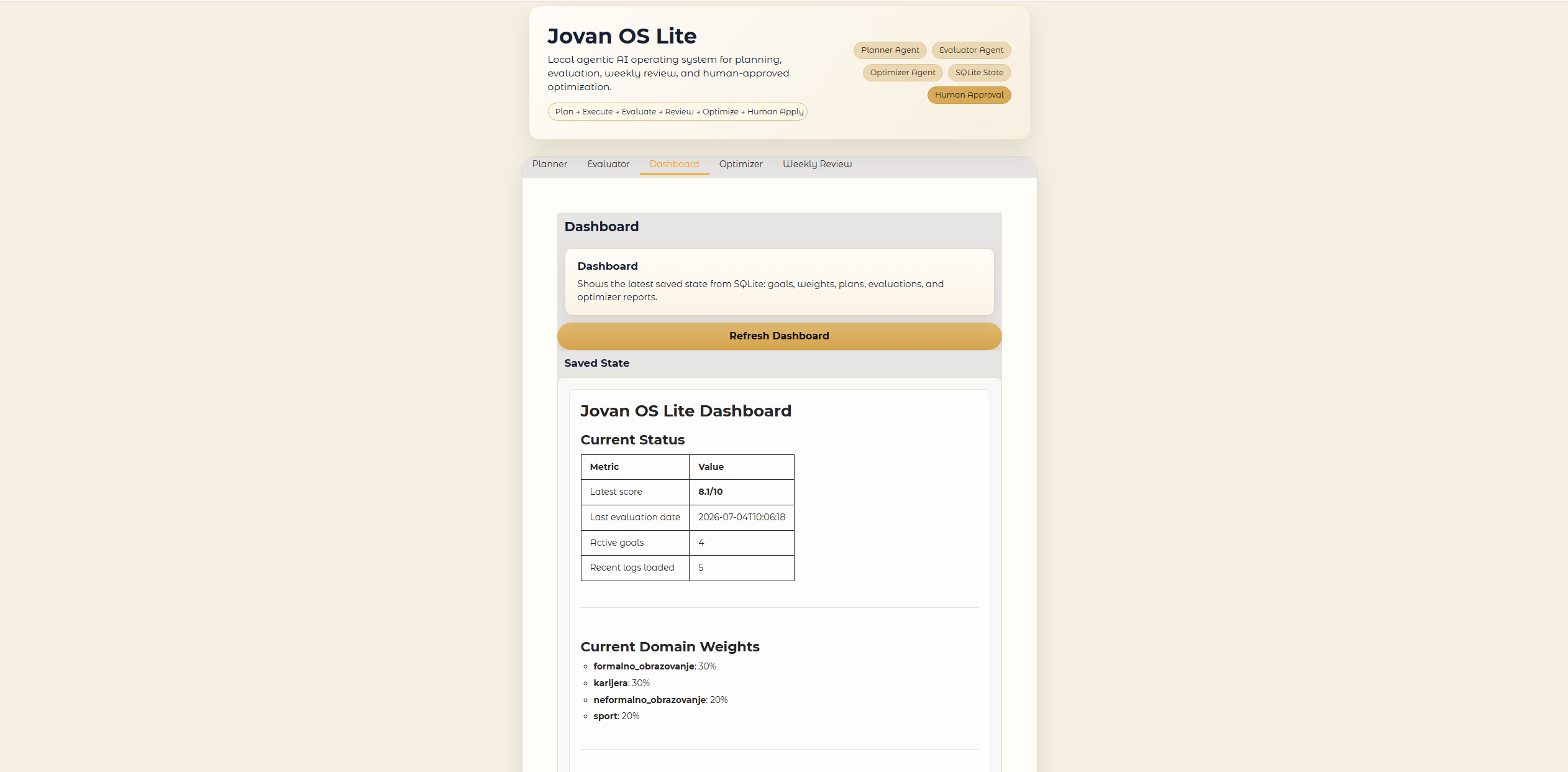Click the 'Local agentic AI operating system' subtitle

pyautogui.click(x=668, y=73)
